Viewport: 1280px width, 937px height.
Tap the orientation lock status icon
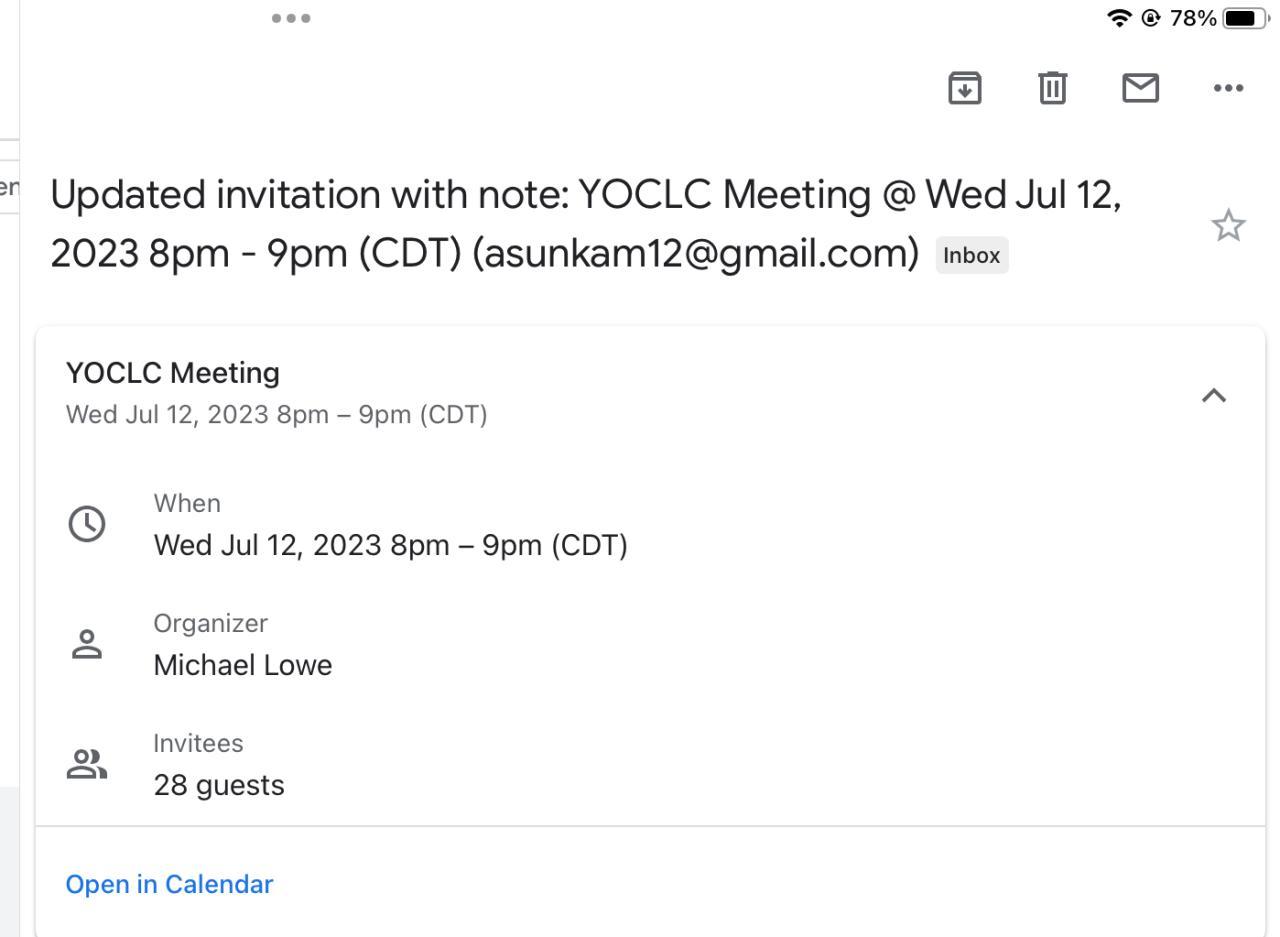pyautogui.click(x=1151, y=18)
